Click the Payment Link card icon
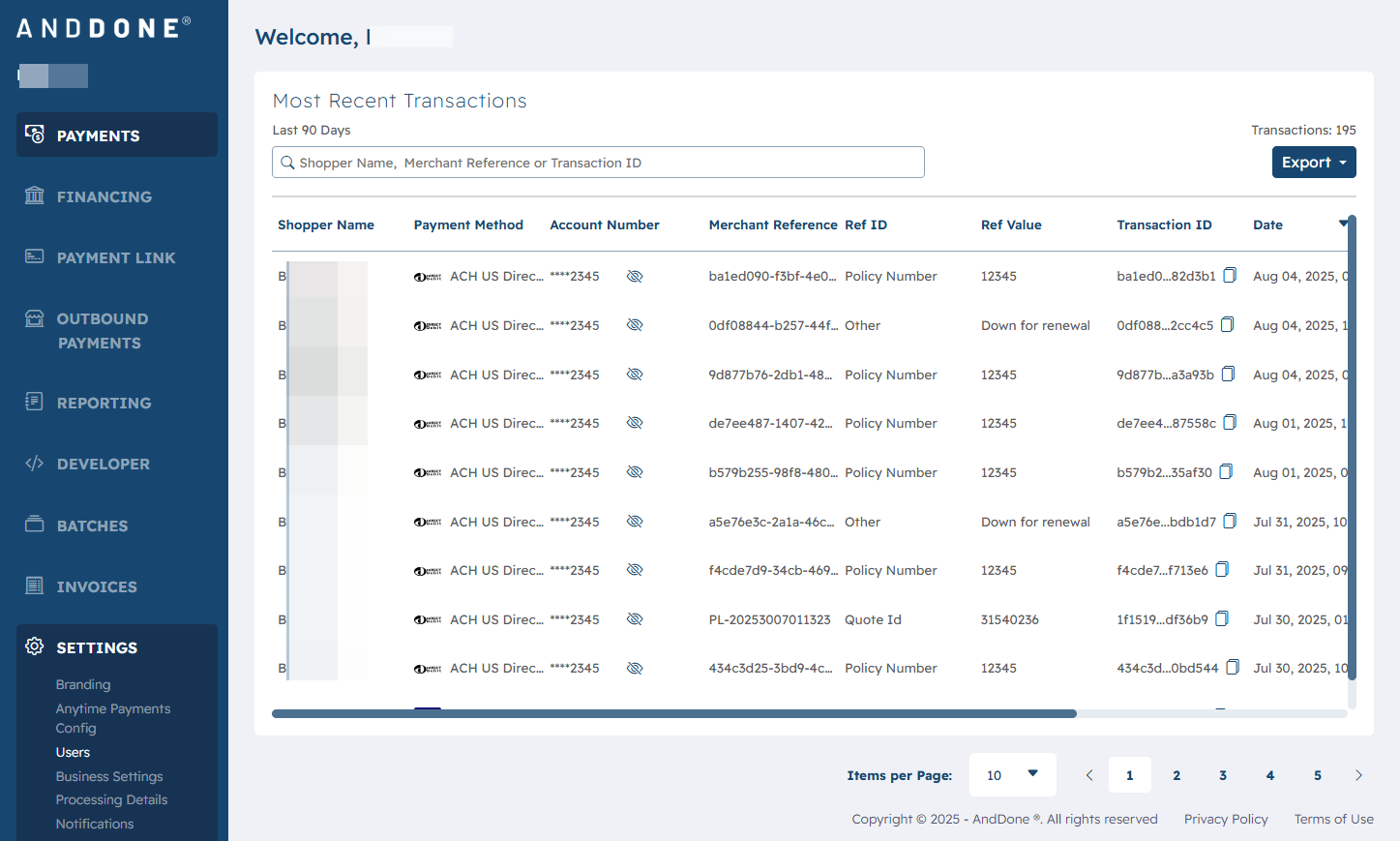This screenshot has height=841, width=1400. tap(35, 256)
